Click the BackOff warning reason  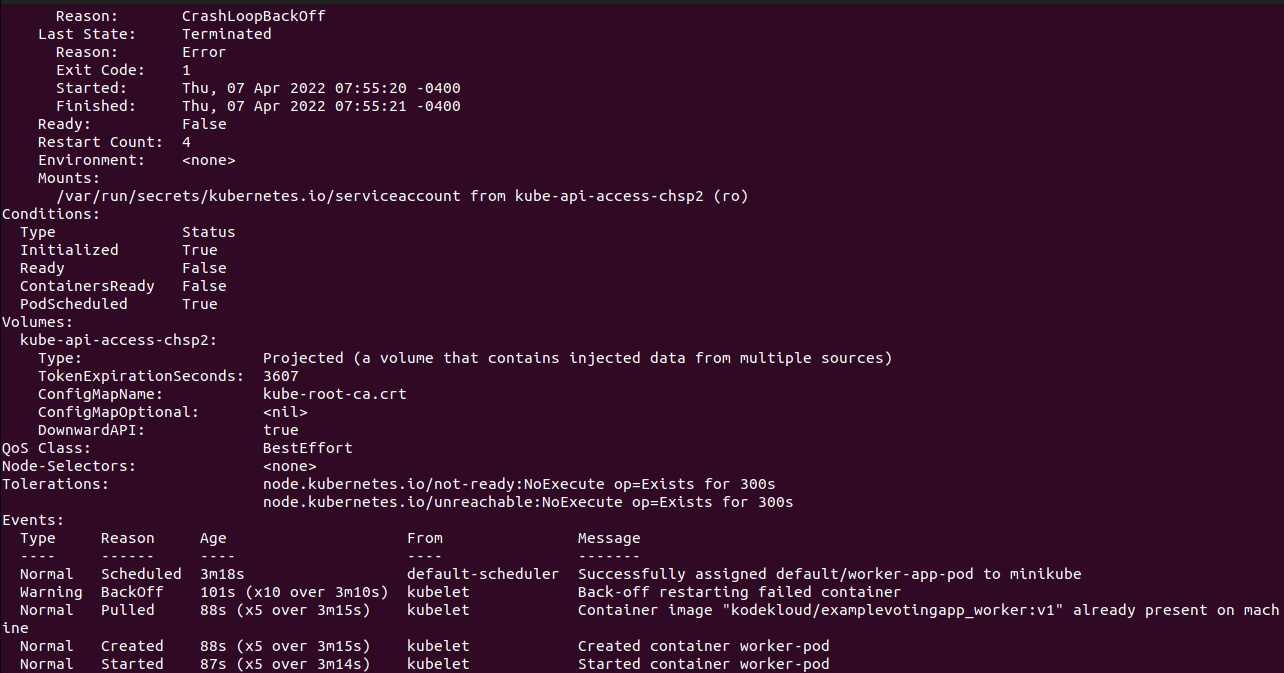(127, 592)
